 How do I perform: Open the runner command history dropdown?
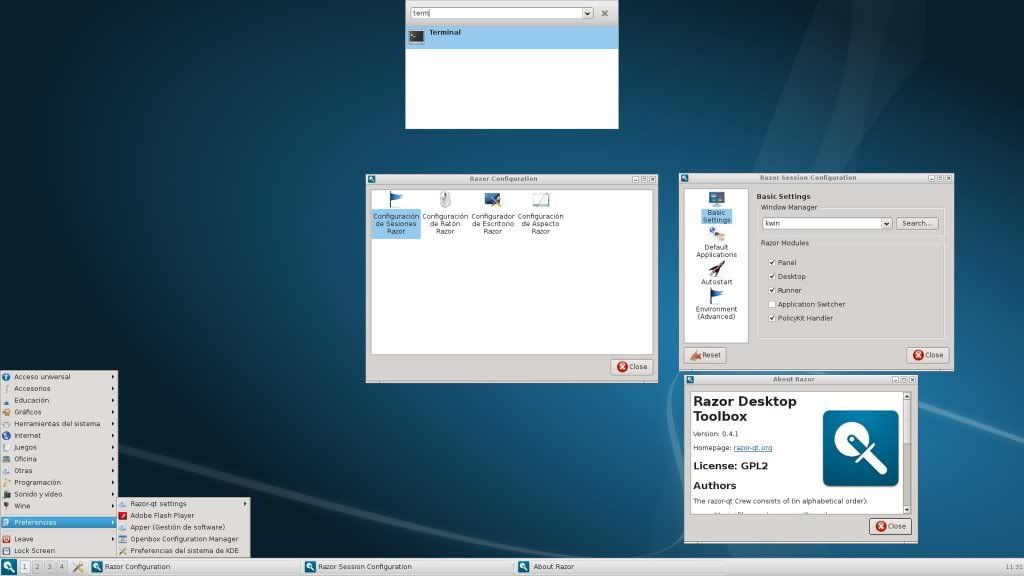coord(587,14)
